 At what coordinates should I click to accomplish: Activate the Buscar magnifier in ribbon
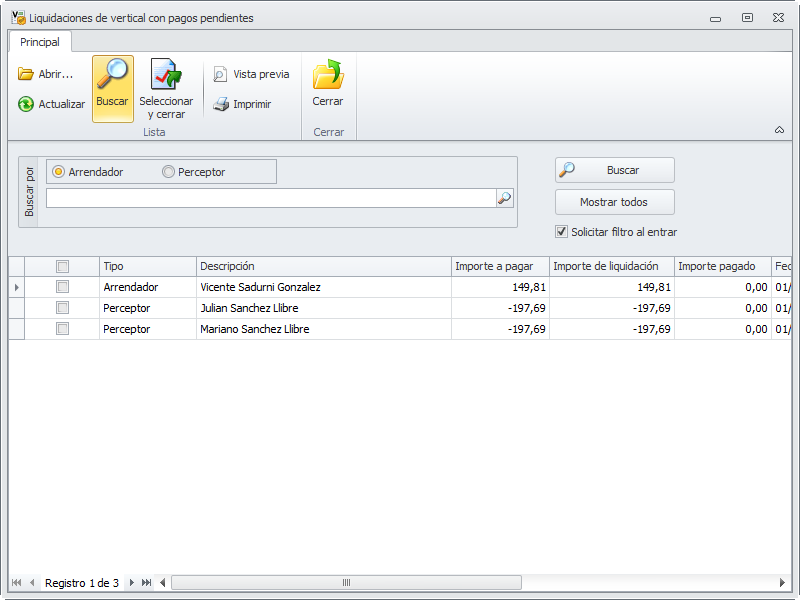(113, 89)
